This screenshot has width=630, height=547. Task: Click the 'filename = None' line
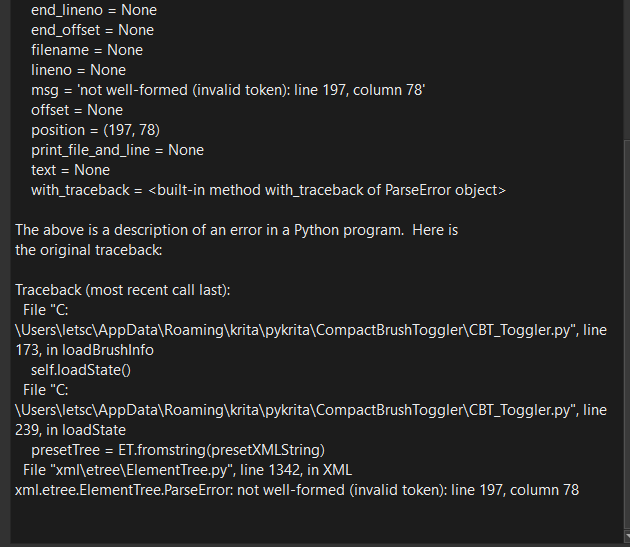coord(86,50)
